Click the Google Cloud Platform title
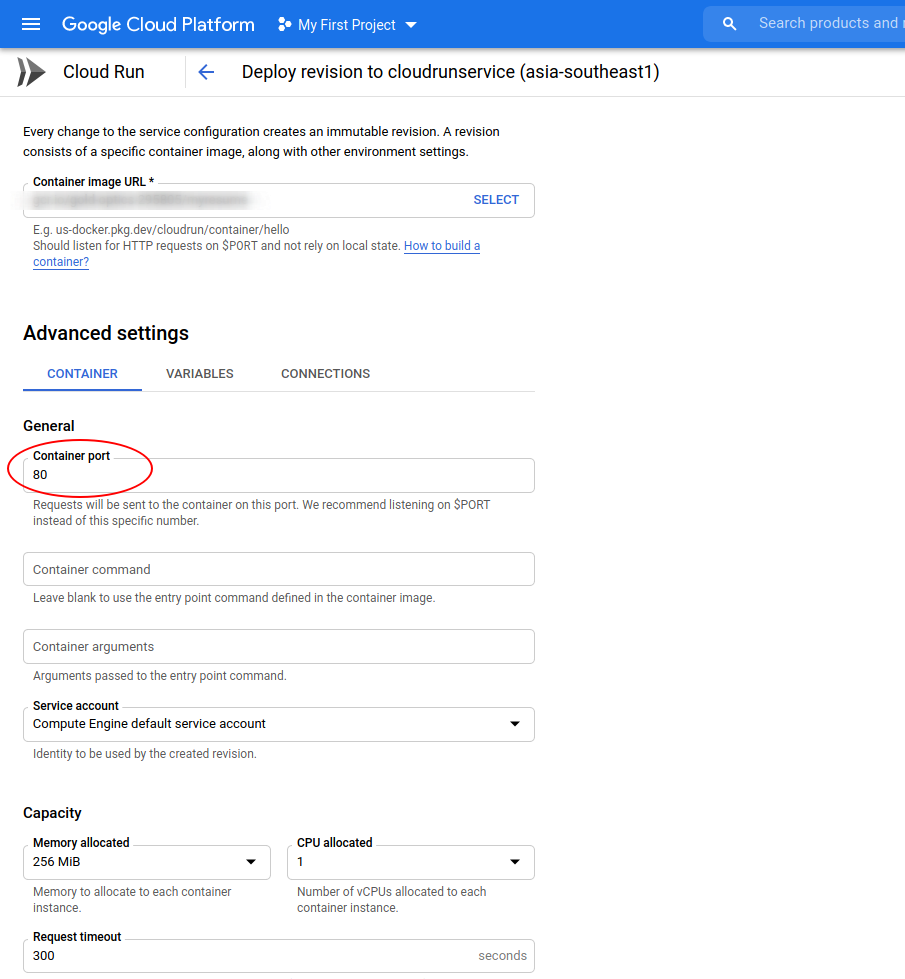 tap(158, 24)
